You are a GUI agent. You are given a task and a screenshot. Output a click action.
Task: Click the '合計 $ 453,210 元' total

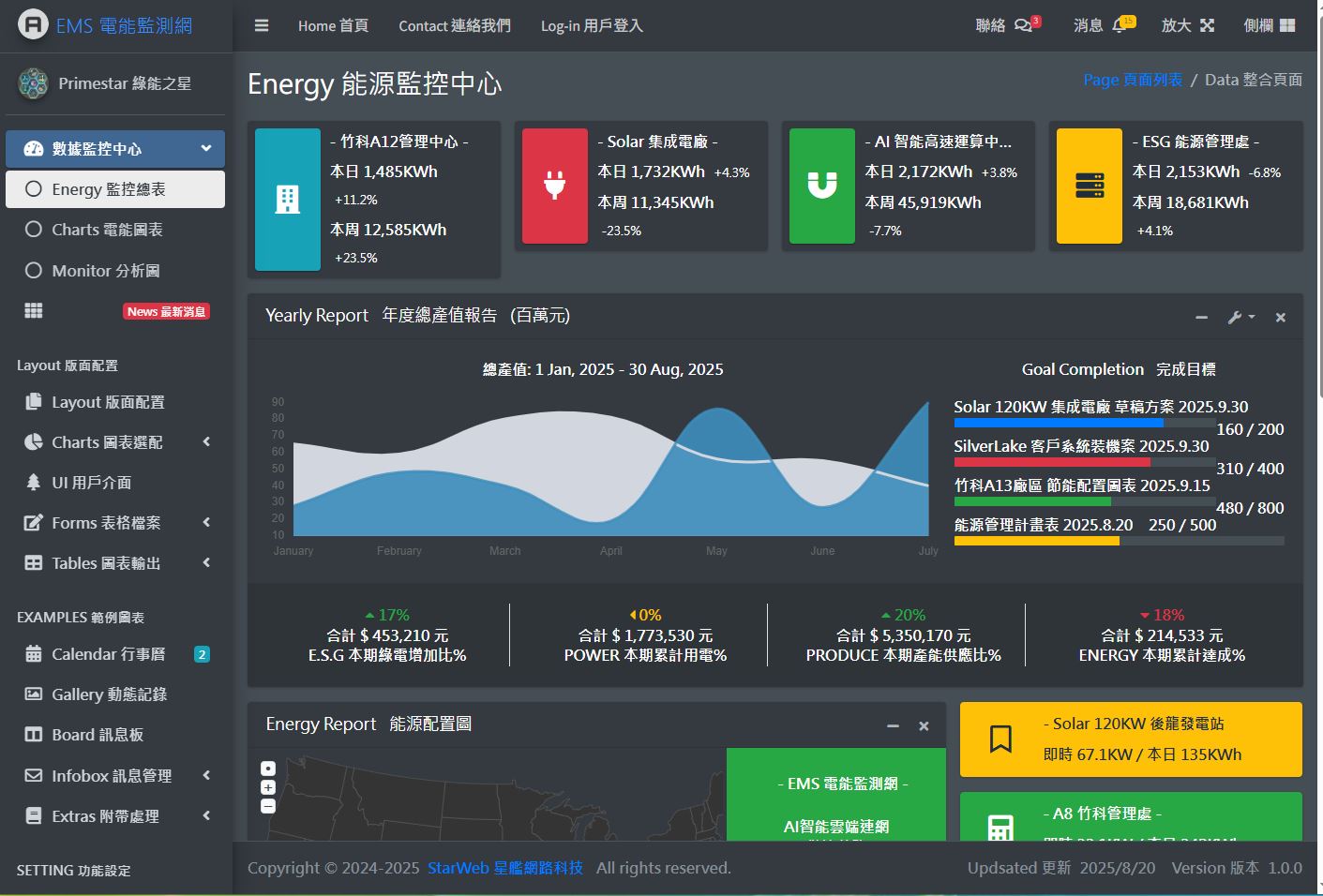[x=387, y=635]
